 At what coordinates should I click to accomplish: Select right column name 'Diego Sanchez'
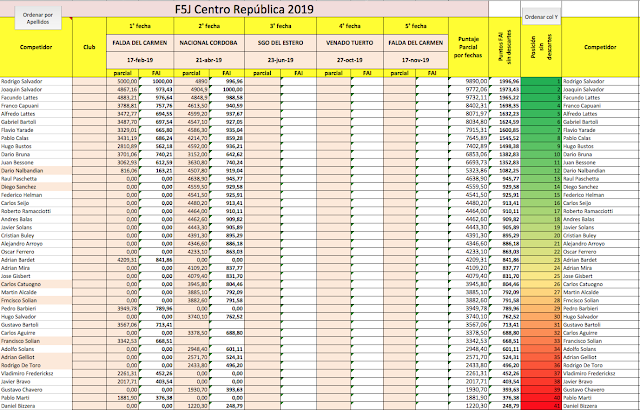[580, 187]
